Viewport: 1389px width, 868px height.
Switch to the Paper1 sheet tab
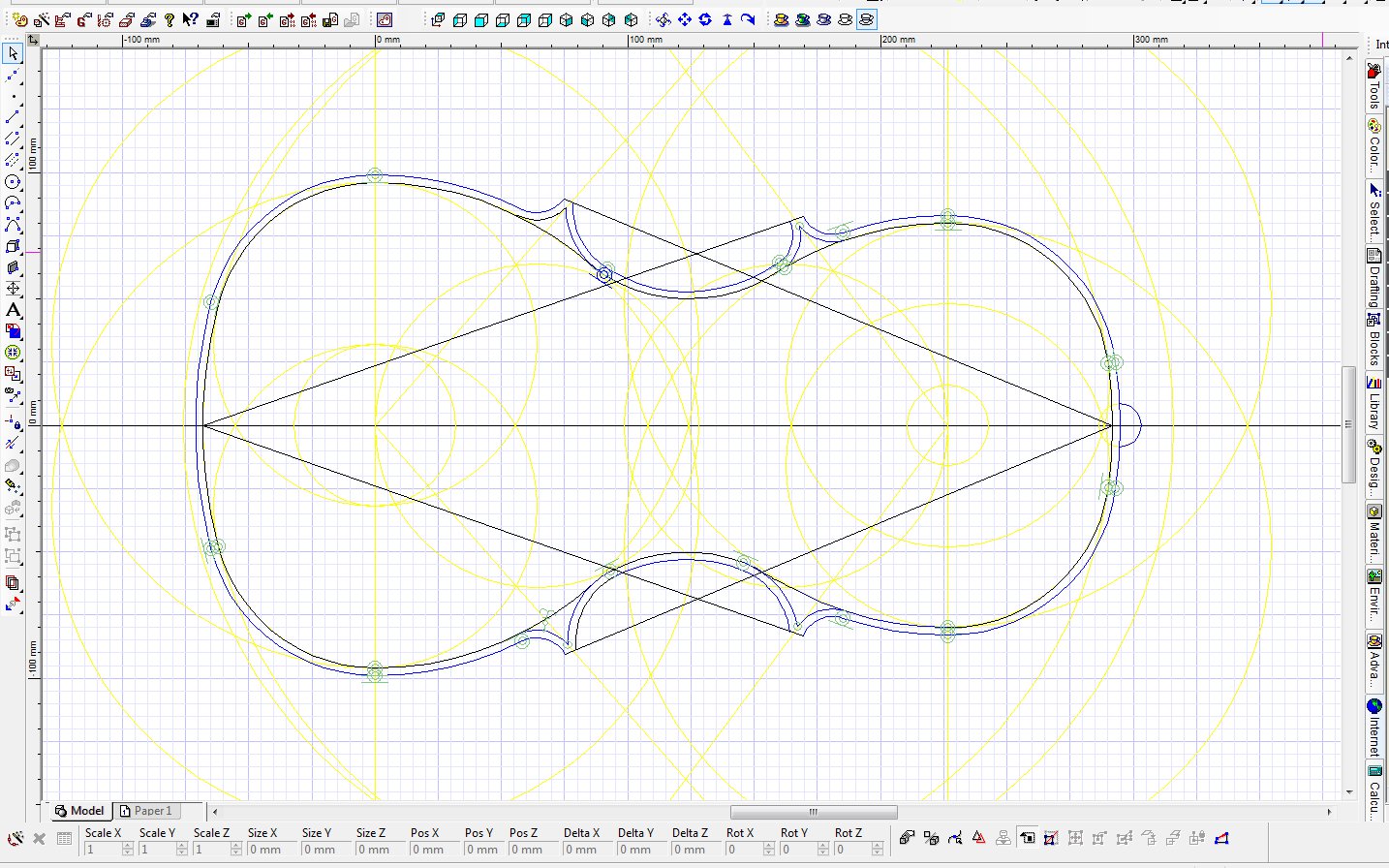146,811
